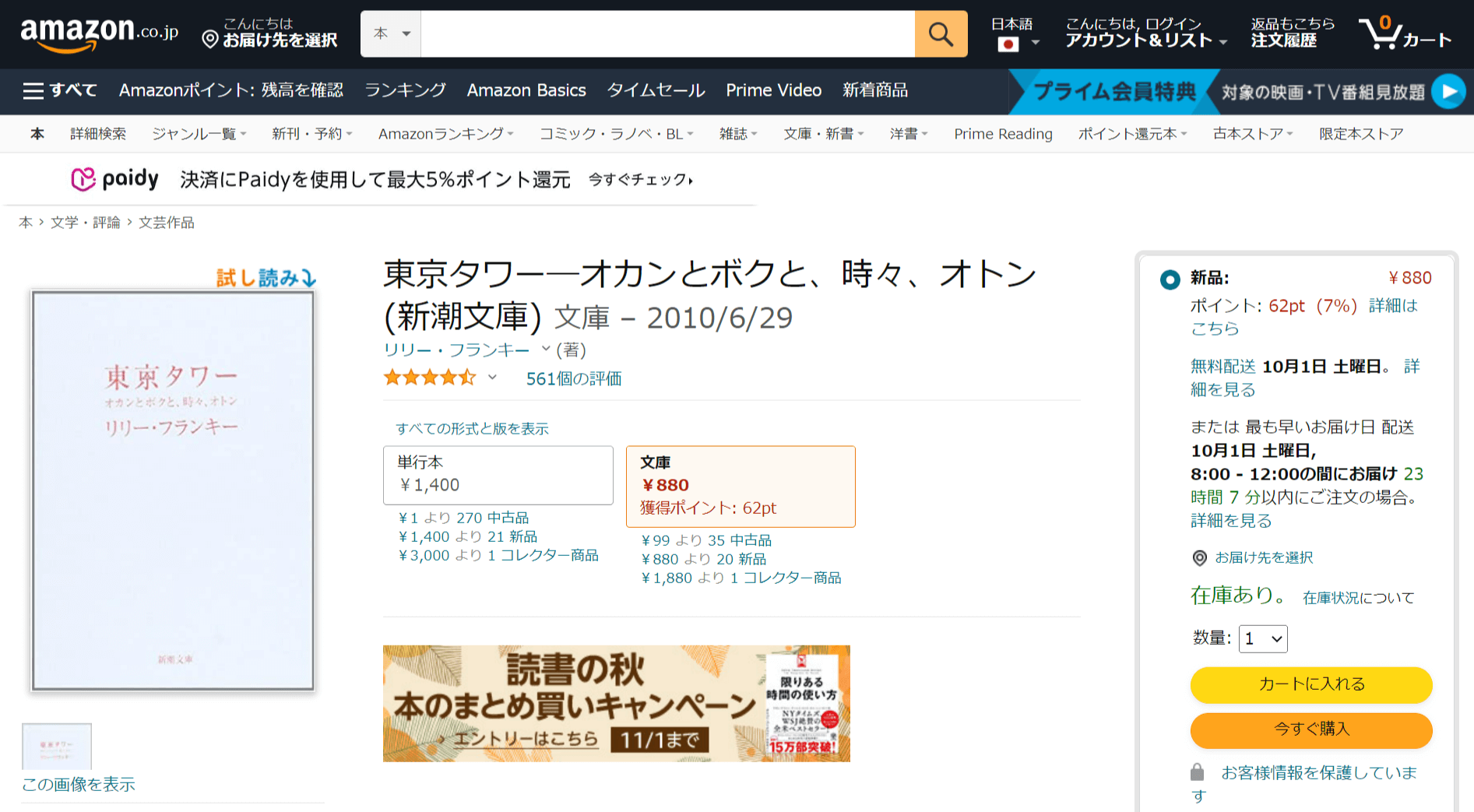Open the すべて hamburger menu

[x=59, y=90]
